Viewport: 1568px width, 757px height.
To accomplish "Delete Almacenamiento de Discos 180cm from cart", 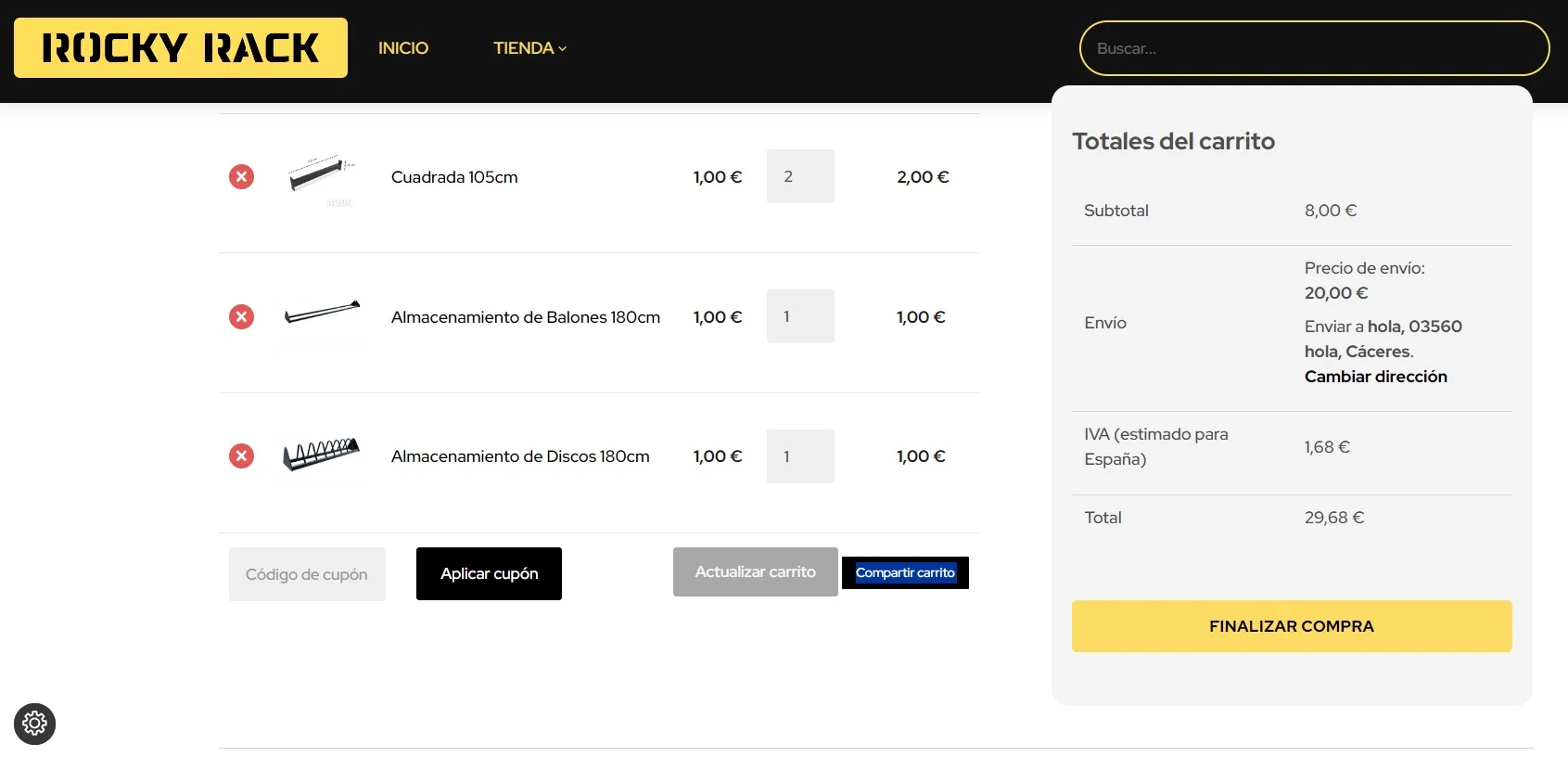I will click(x=241, y=455).
